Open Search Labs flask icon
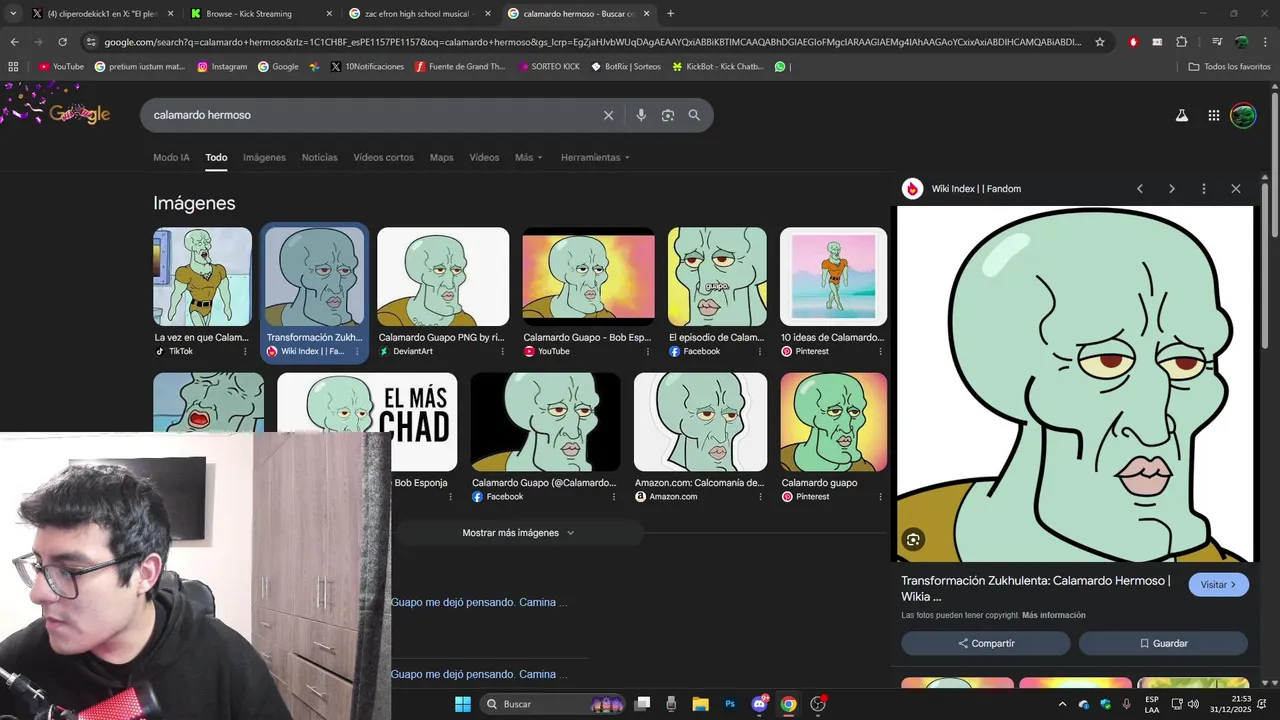This screenshot has width=1280, height=720. pyautogui.click(x=1182, y=115)
